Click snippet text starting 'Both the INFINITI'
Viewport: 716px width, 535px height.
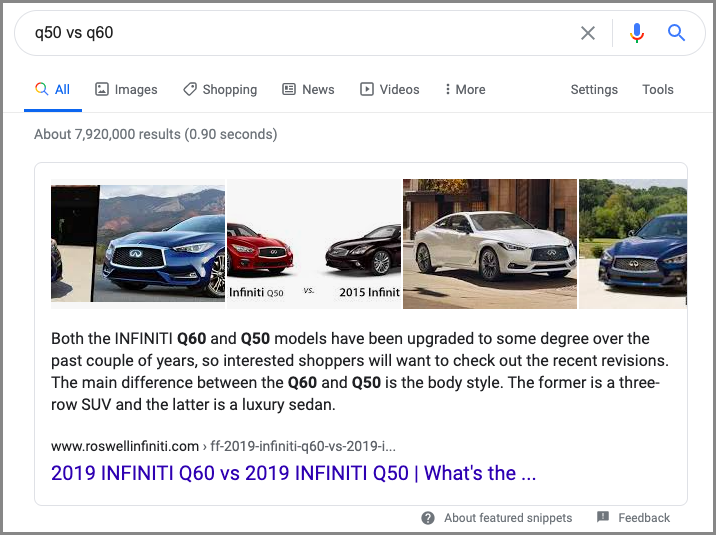tap(360, 371)
